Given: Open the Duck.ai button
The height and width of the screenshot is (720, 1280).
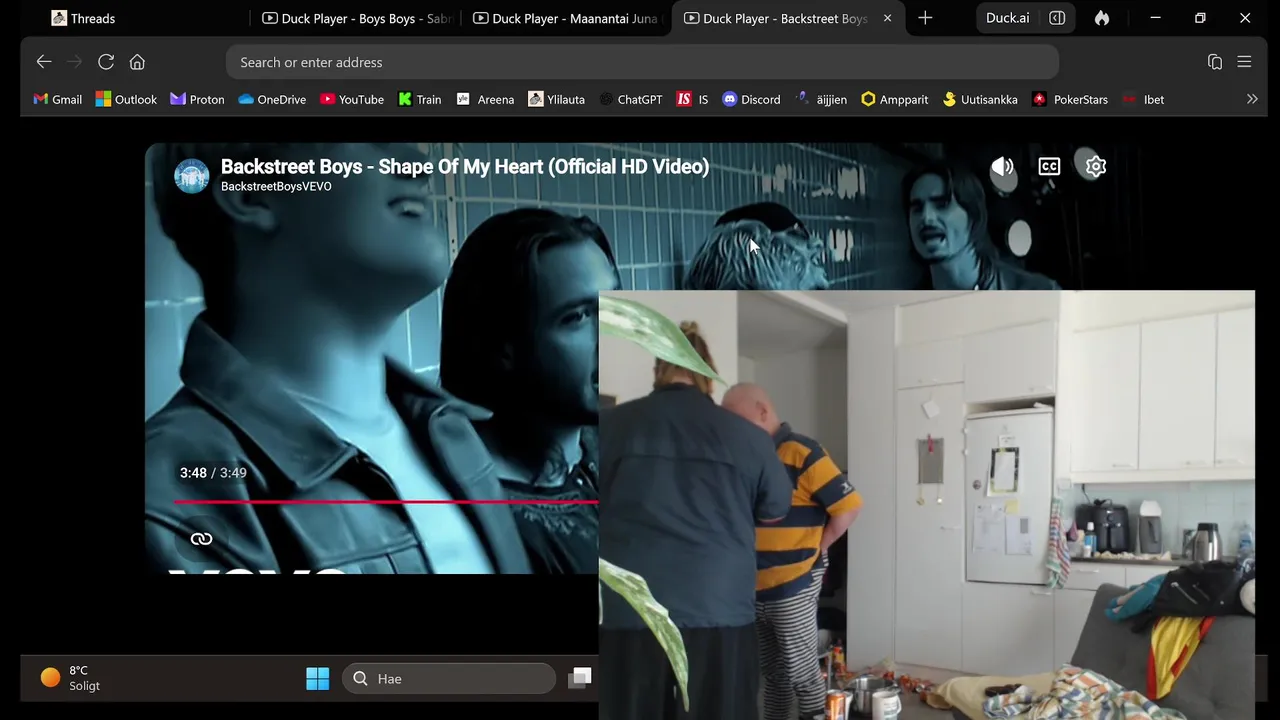Looking at the screenshot, I should click(x=1007, y=18).
